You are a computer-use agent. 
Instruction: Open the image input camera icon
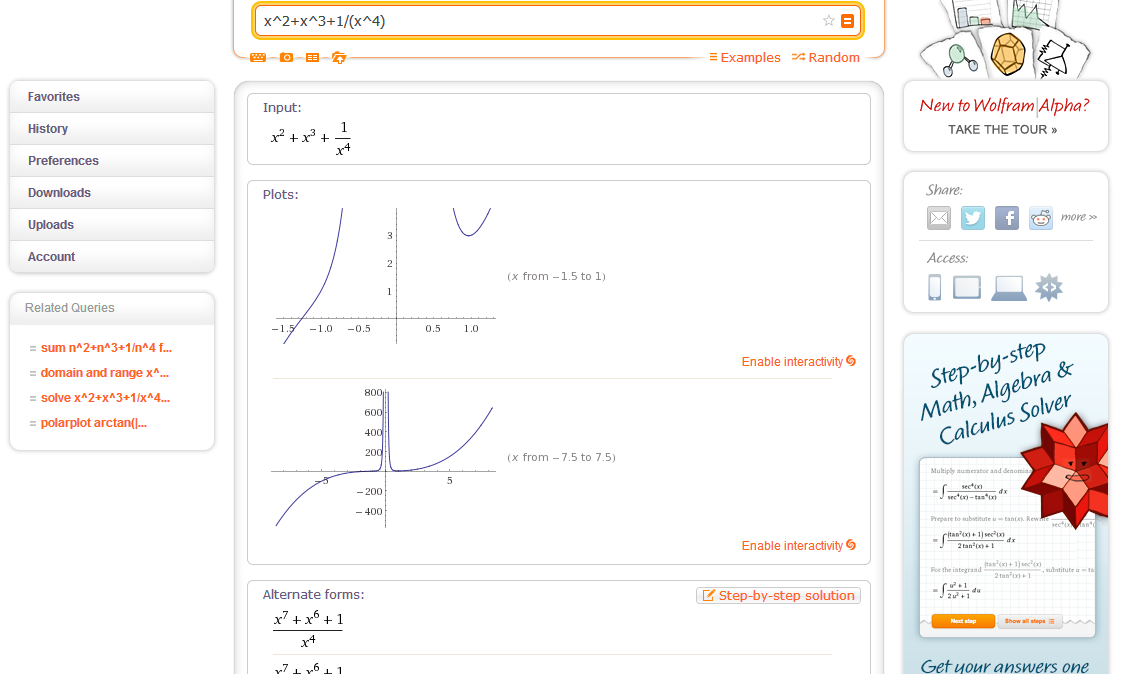(286, 57)
